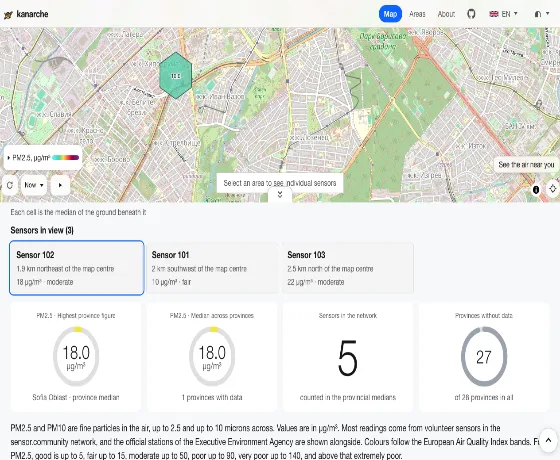Click the median across provinces gauge
The height and width of the screenshot is (460, 560).
point(212,356)
